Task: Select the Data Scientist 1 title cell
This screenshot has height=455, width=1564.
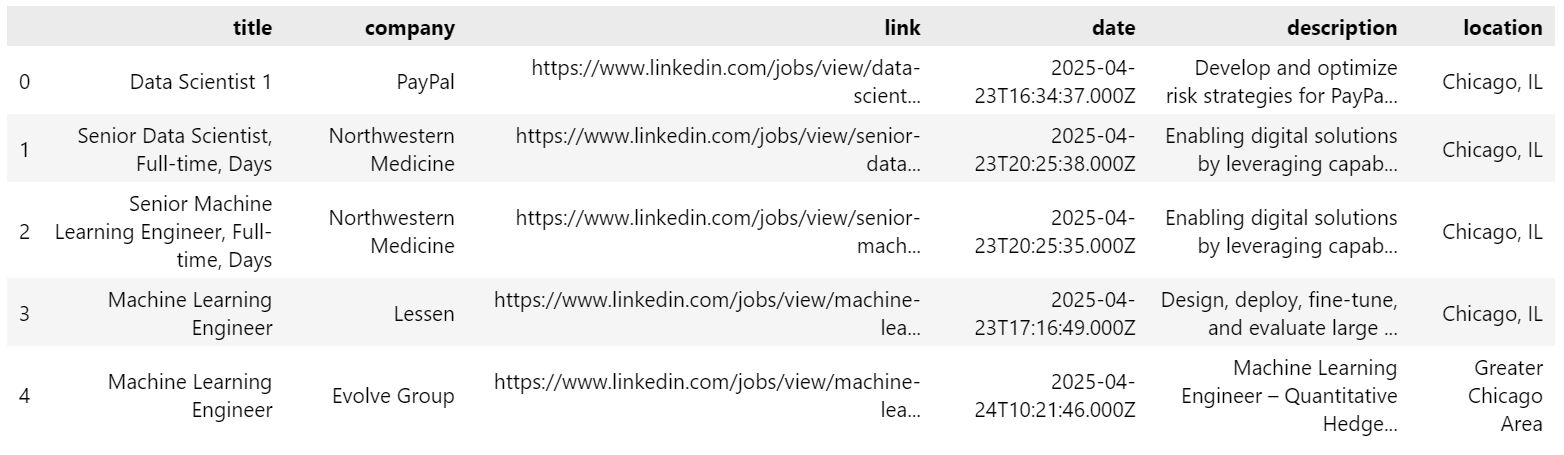Action: click(x=201, y=82)
